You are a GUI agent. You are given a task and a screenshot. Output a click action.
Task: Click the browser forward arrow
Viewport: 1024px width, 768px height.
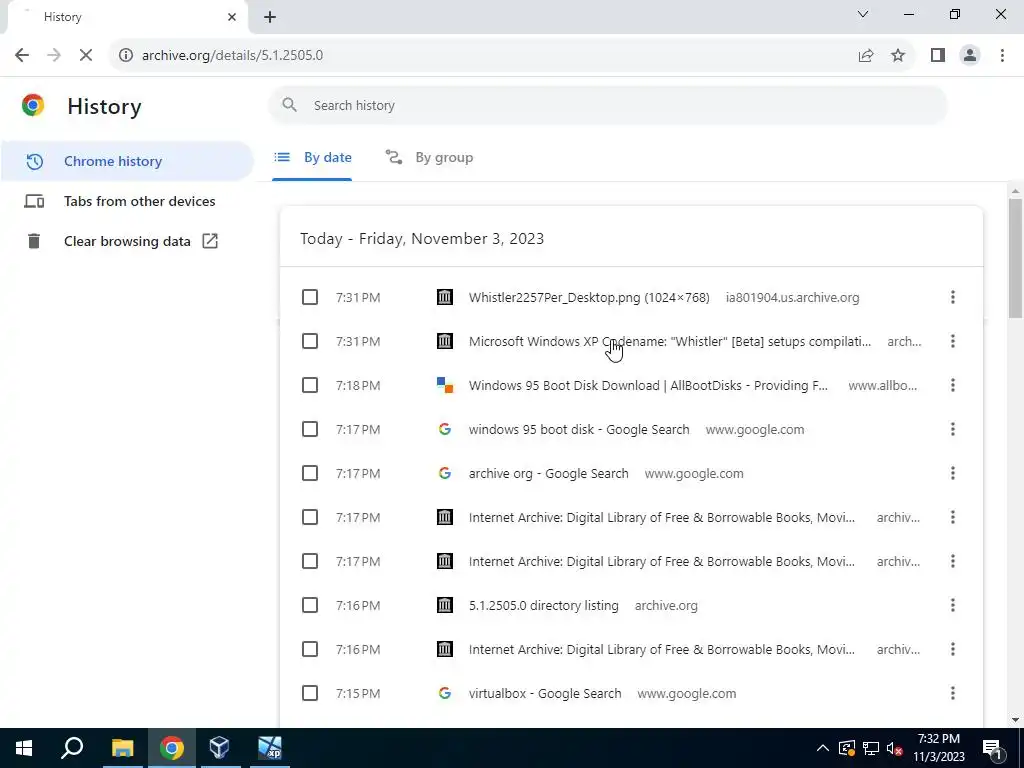point(54,56)
